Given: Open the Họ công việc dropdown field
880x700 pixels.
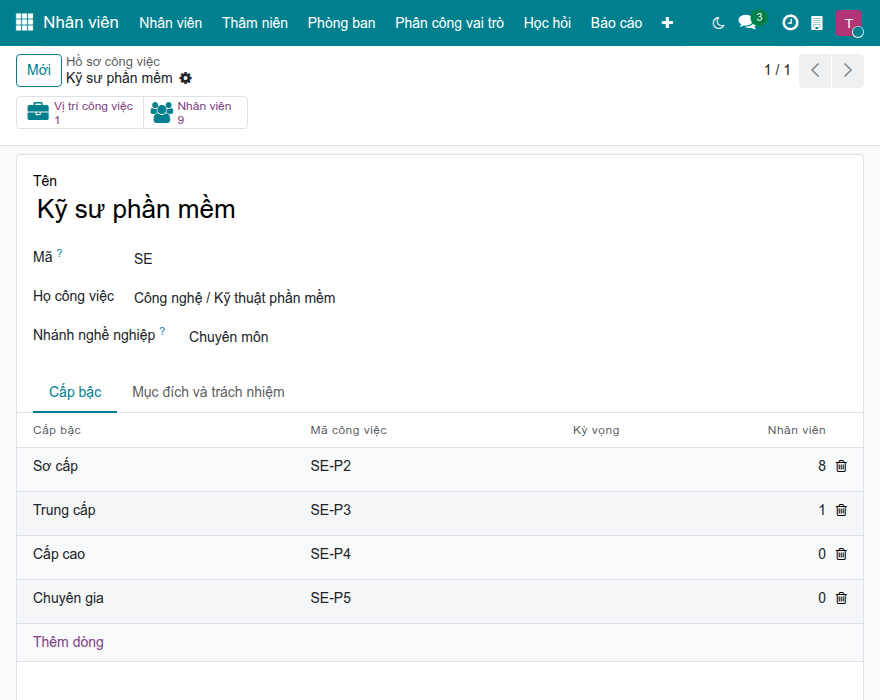Looking at the screenshot, I should point(235,298).
